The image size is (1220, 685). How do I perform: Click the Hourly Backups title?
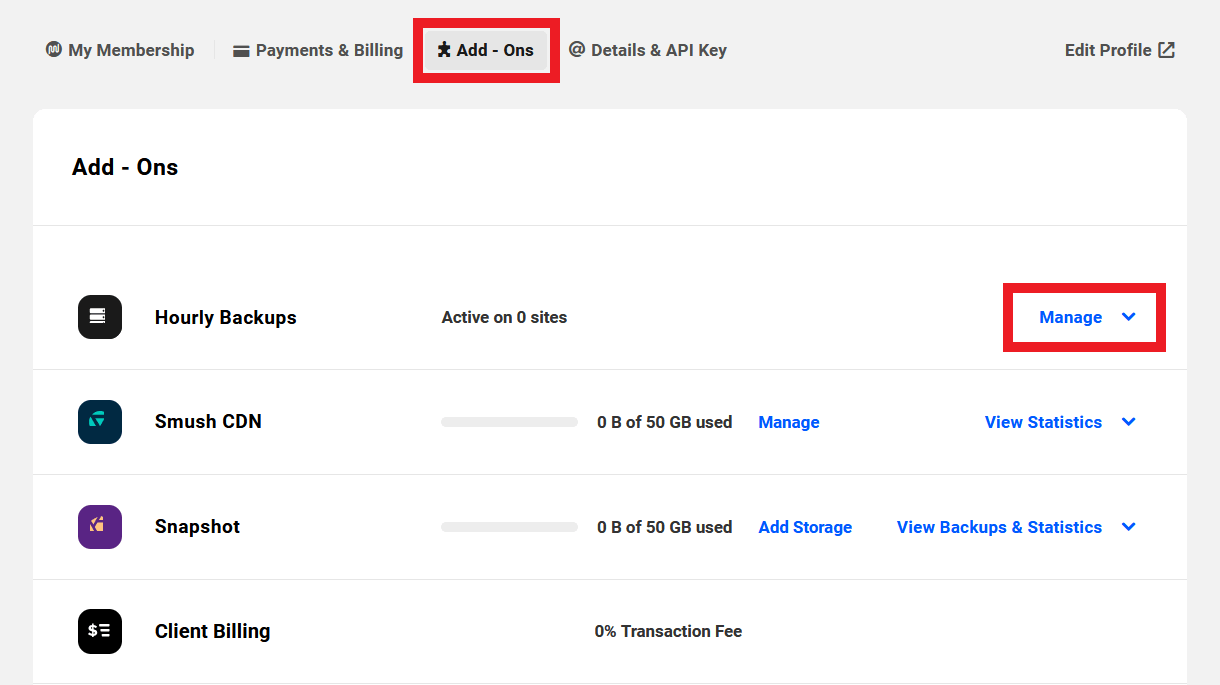pyautogui.click(x=226, y=317)
